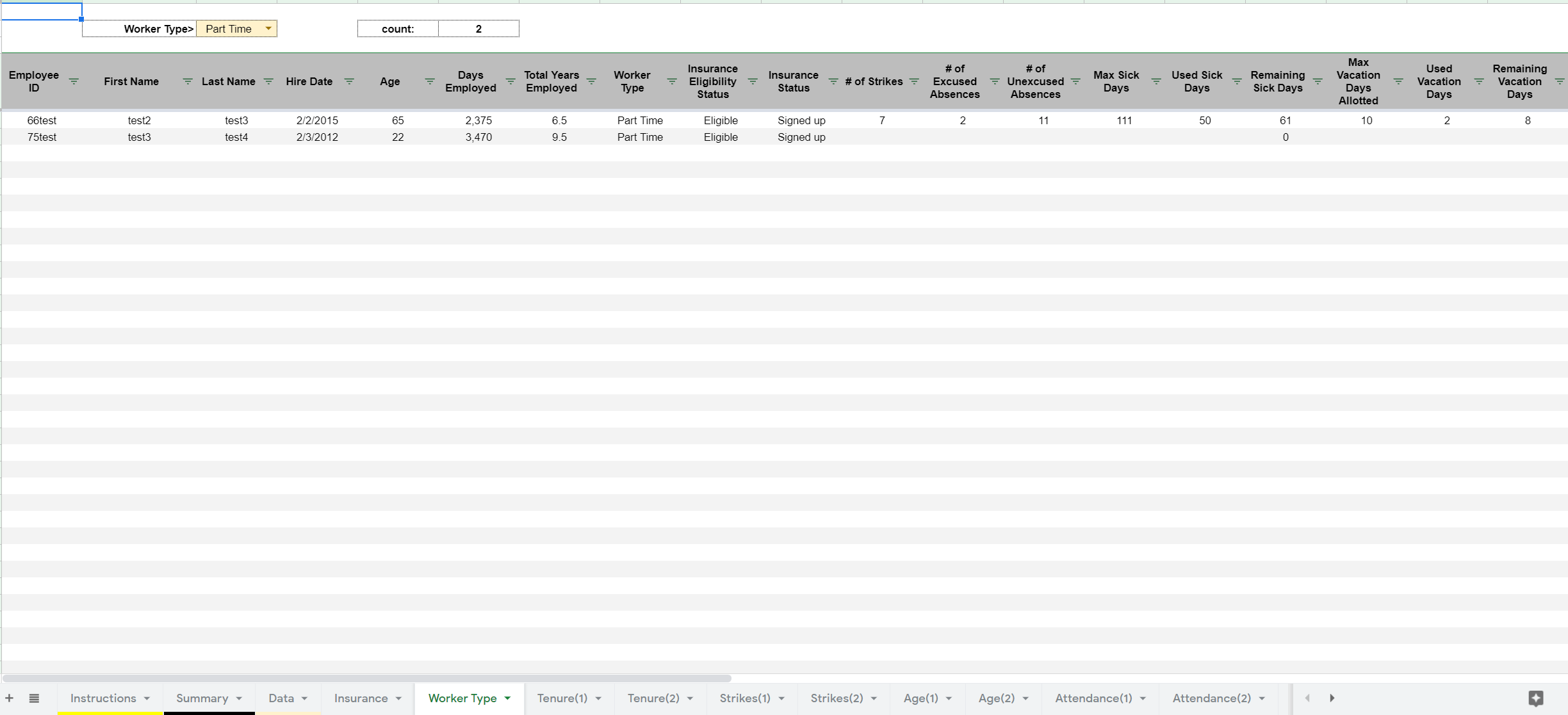Expand the Instructions tab menu arrow
Image resolution: width=1568 pixels, height=715 pixels.
147,698
